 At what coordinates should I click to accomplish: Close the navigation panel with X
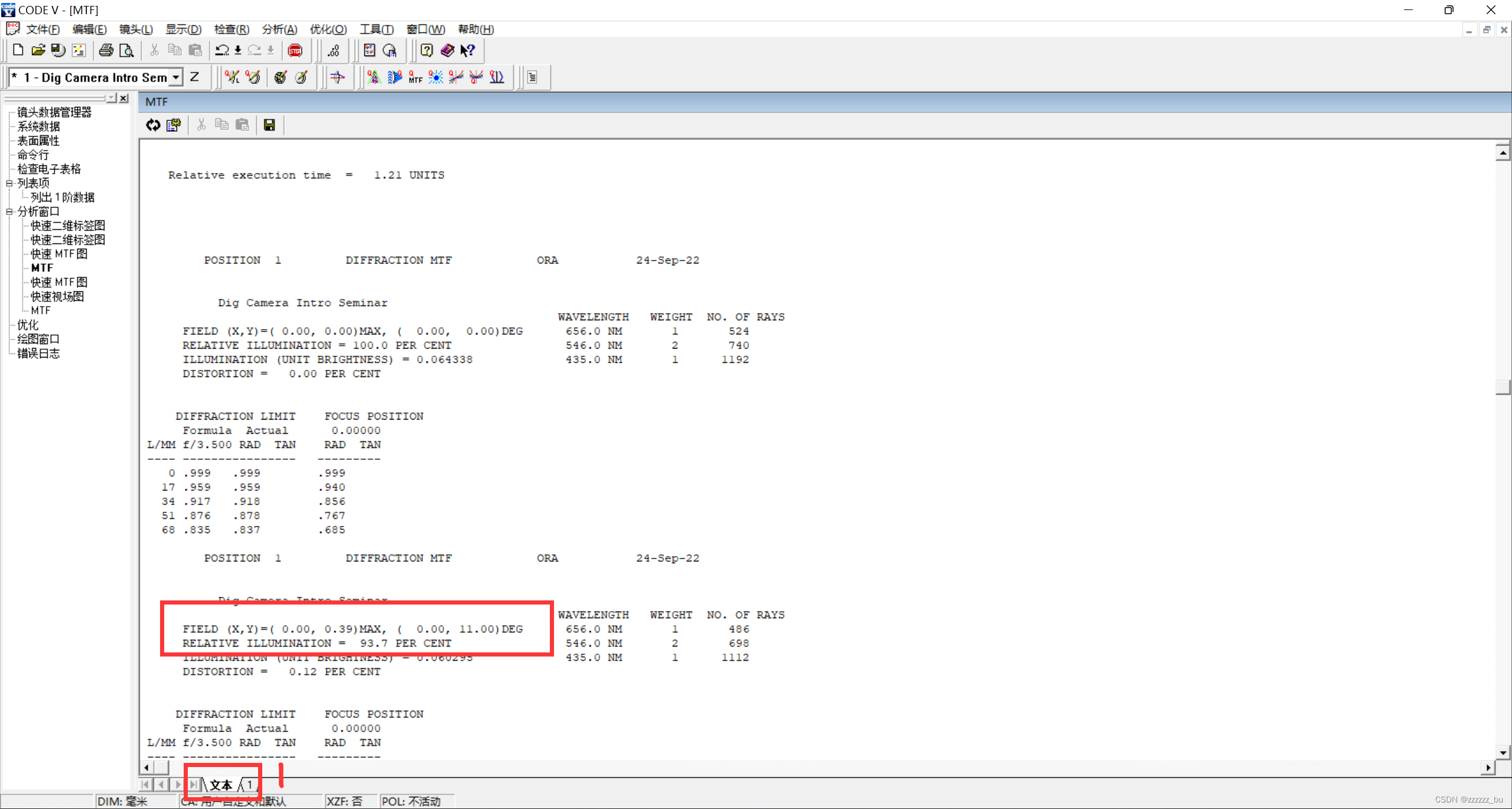coord(123,98)
